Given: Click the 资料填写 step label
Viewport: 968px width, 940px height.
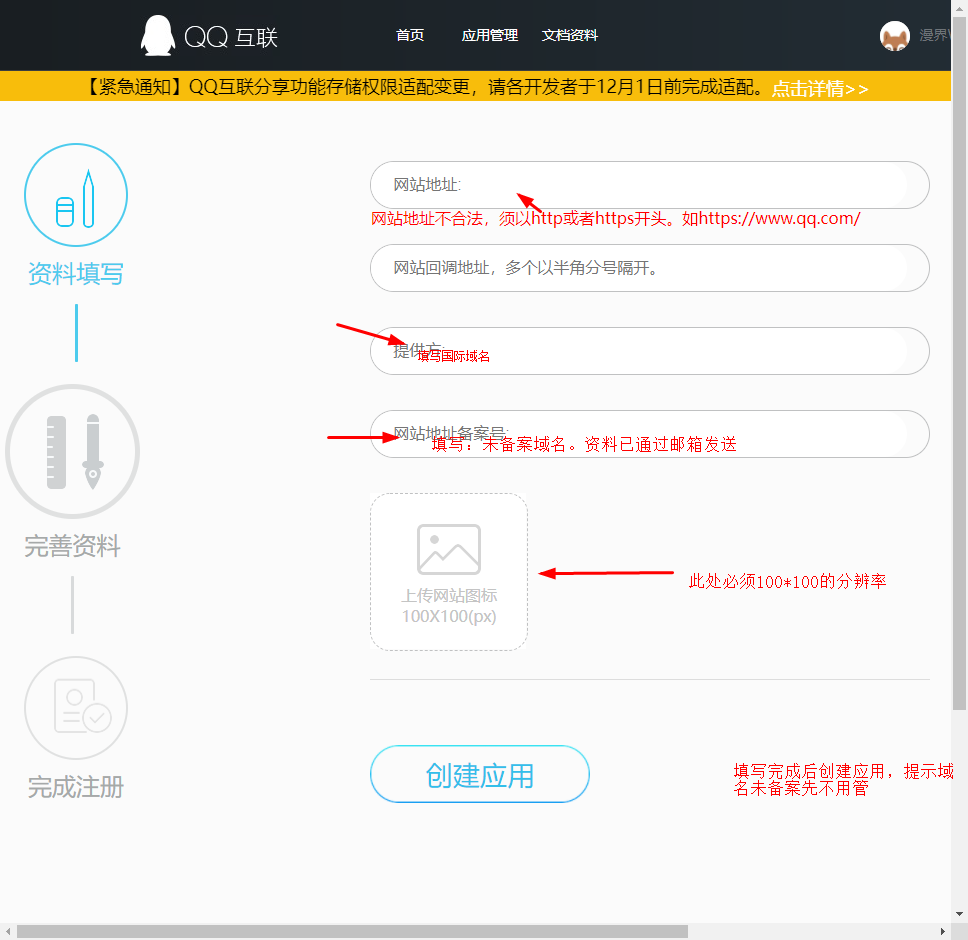Looking at the screenshot, I should pos(75,273).
